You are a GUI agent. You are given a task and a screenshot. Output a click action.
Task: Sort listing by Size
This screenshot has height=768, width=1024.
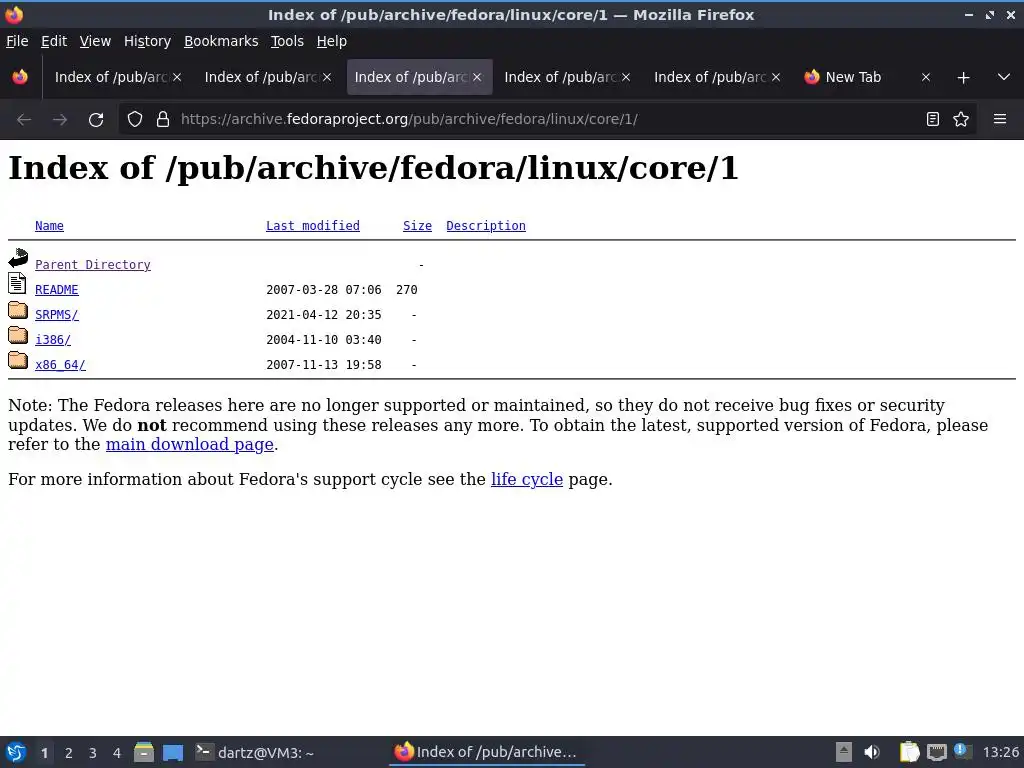417,226
